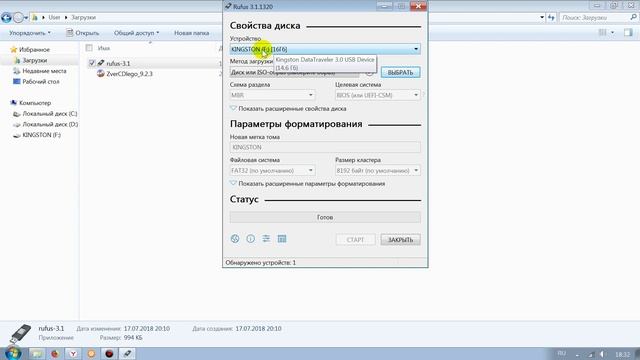Select Локальный диск (C:) in sidebar

pos(50,113)
